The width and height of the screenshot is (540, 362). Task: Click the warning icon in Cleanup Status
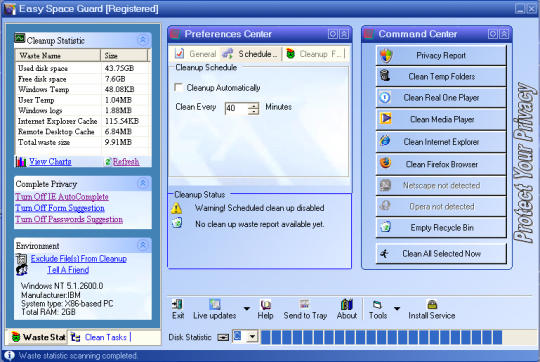[176, 208]
